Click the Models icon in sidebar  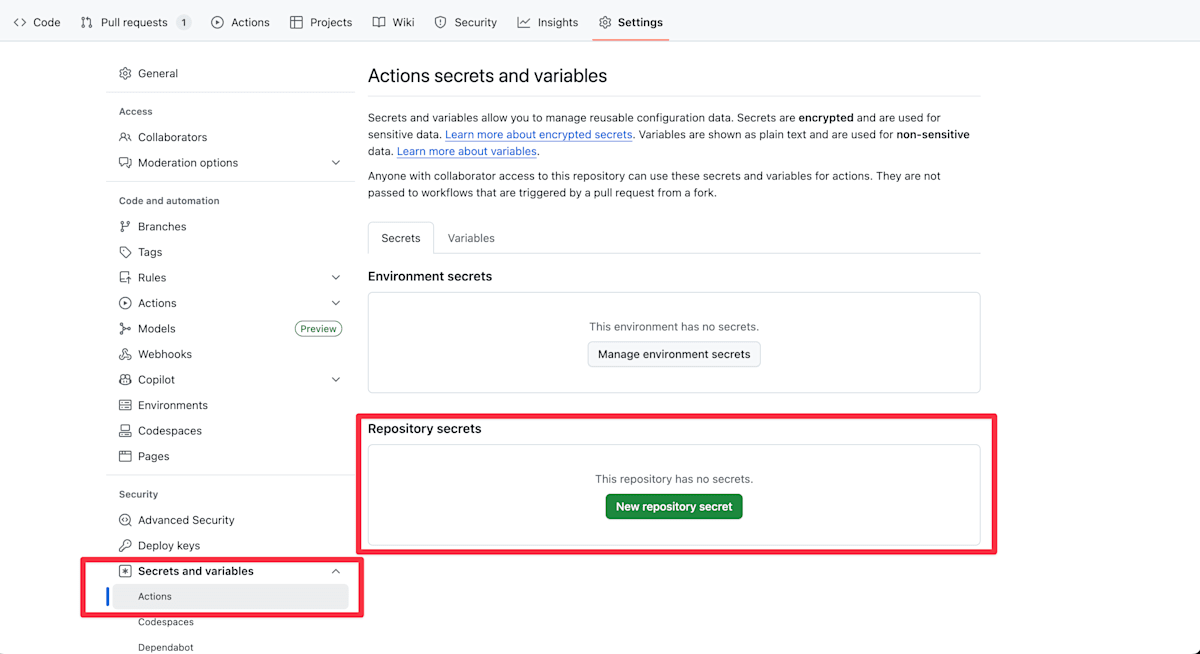tap(125, 329)
